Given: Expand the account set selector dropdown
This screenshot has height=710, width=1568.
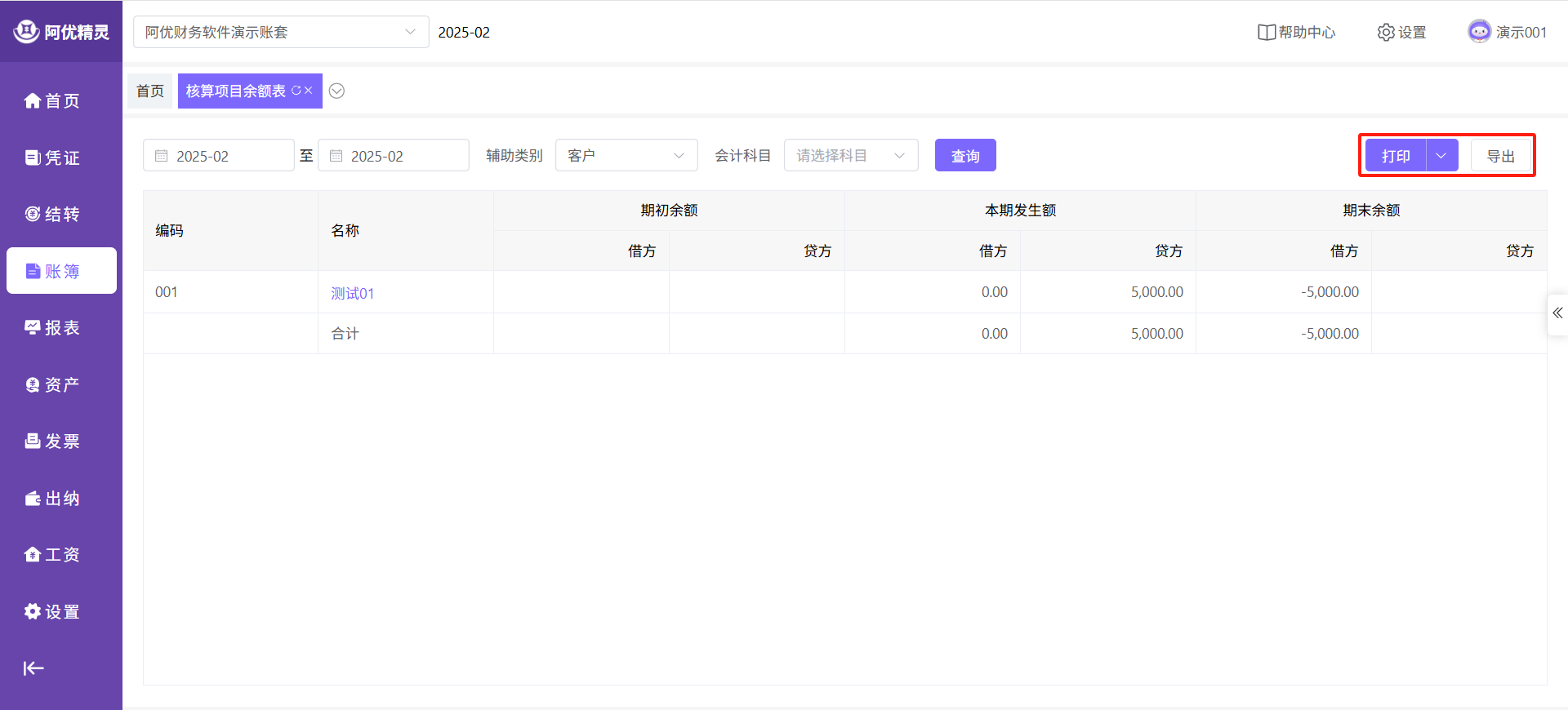Looking at the screenshot, I should coord(410,32).
